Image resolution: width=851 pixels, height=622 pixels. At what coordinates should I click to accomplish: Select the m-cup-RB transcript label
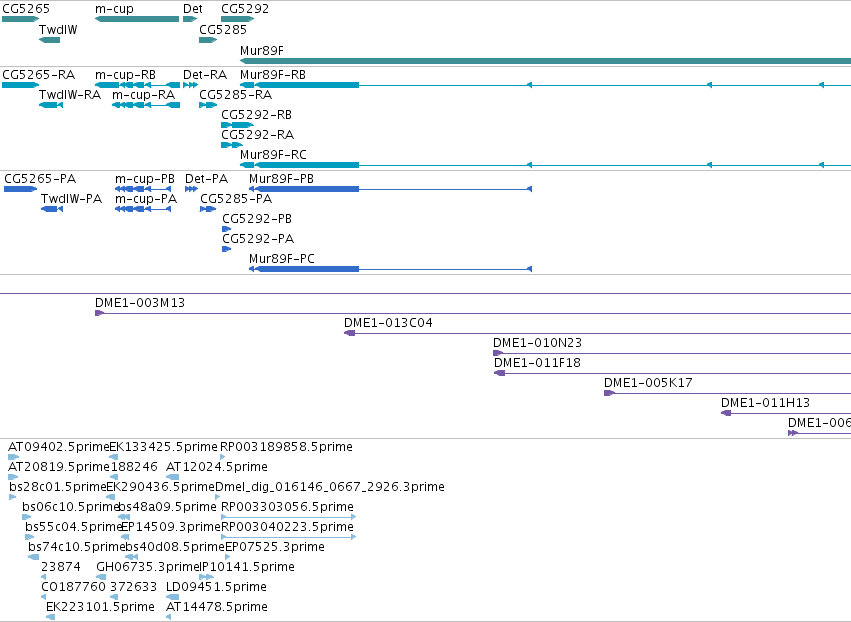(125, 75)
